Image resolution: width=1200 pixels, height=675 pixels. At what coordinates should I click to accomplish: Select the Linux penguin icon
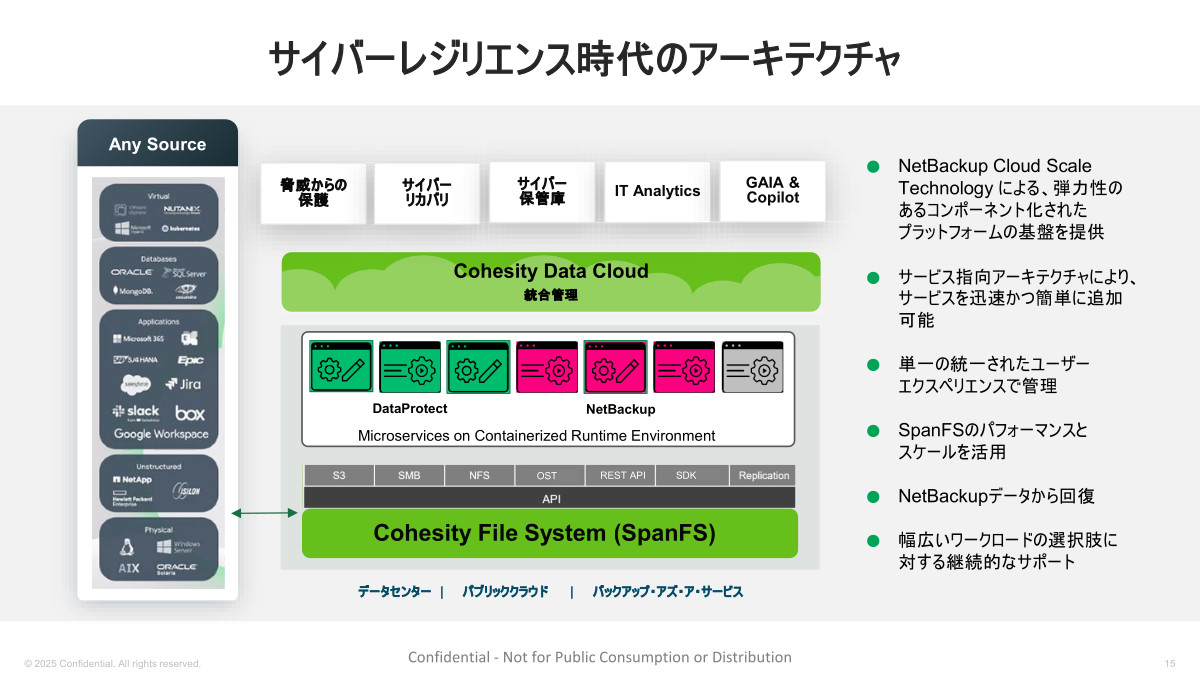(x=127, y=547)
